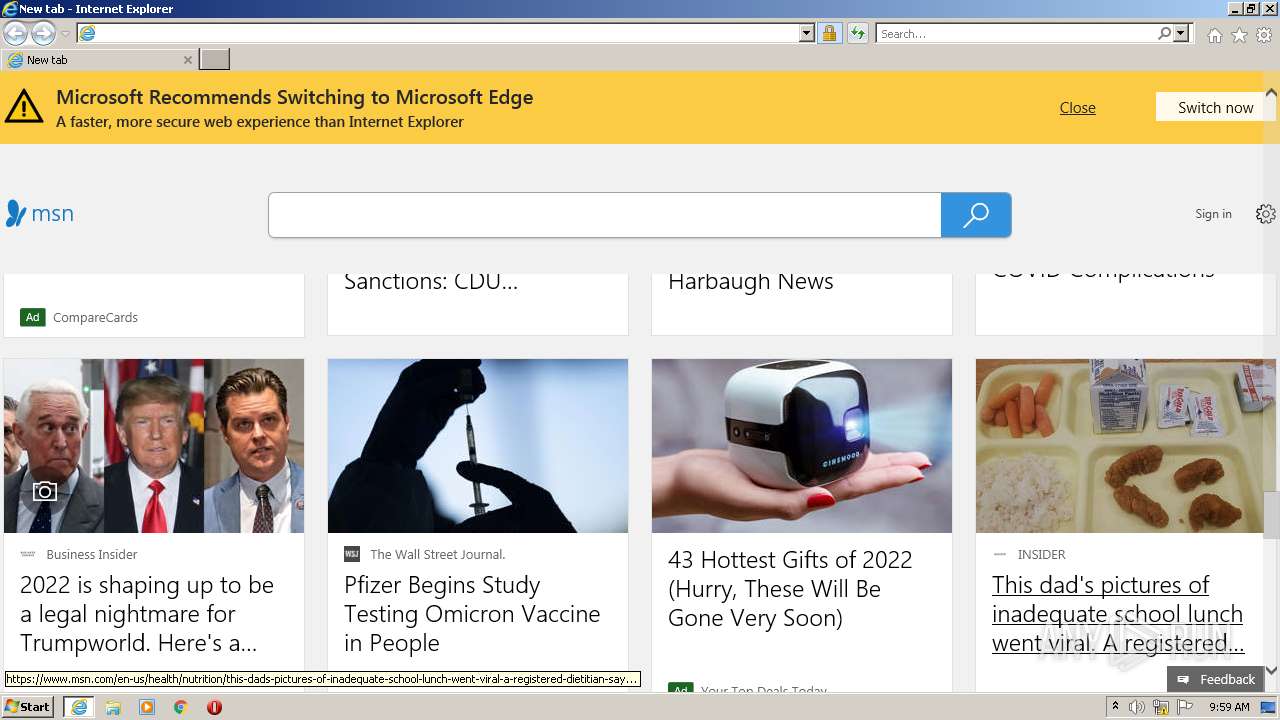The image size is (1280, 720).
Task: Click the Action Center flag icon
Action: click(1184, 707)
